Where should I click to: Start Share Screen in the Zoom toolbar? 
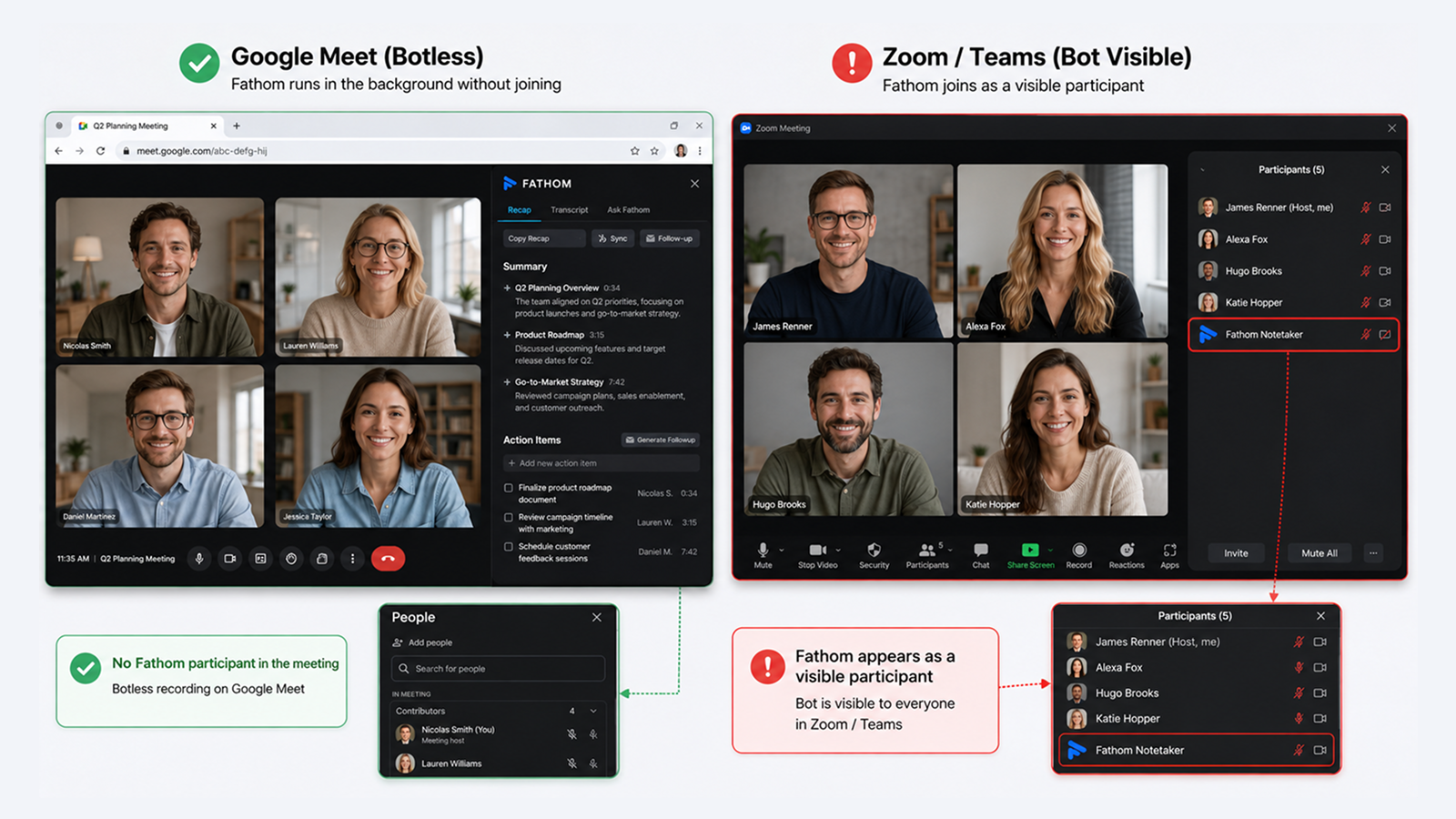[x=1030, y=554]
